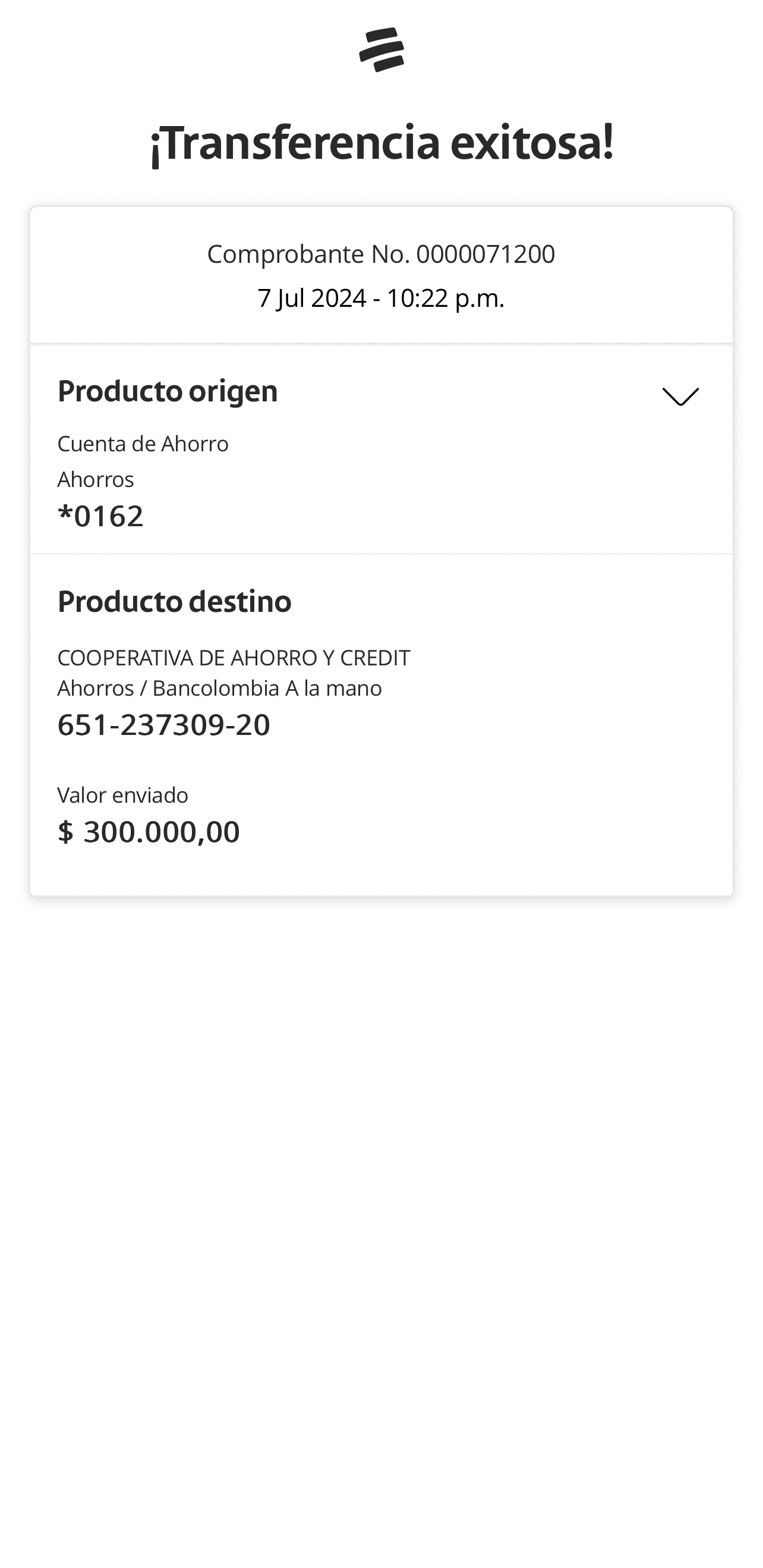Select receipt number 0000071200
Viewport: 763px width, 1568px height.
tap(485, 254)
